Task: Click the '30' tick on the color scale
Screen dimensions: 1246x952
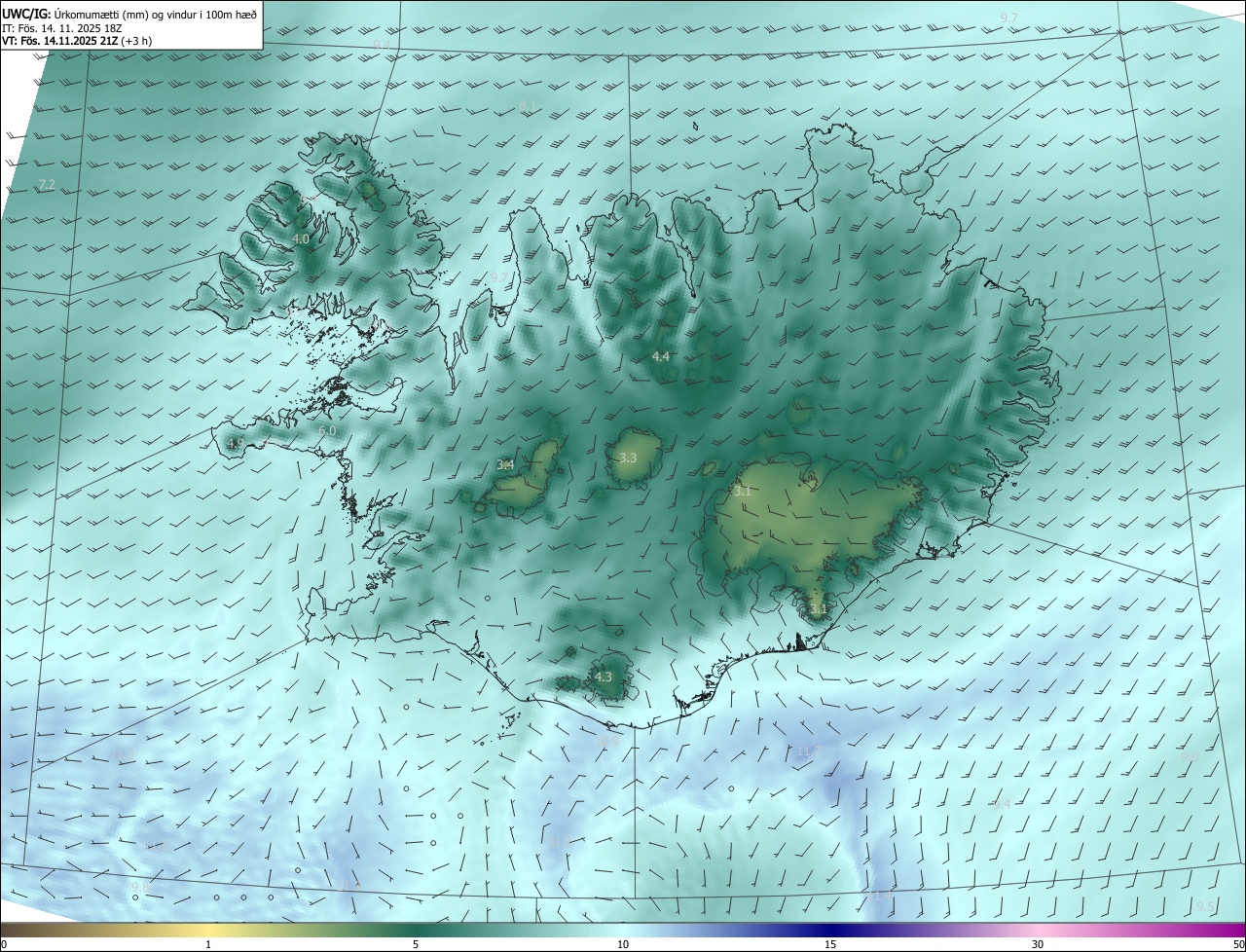Action: tap(1038, 944)
